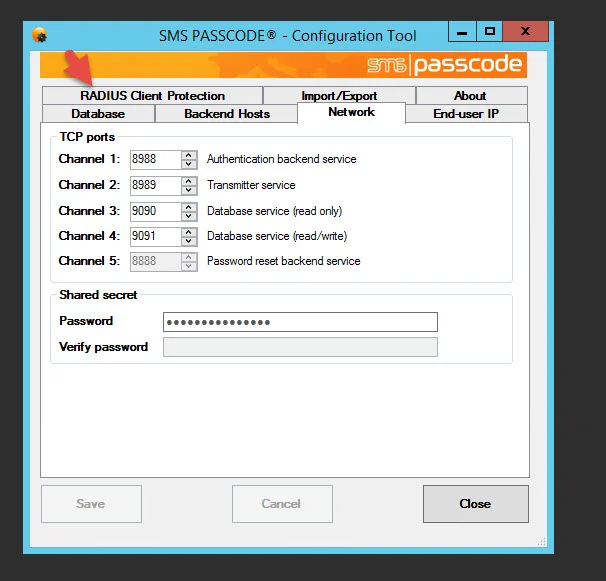
Task: Click the Channel 4 port field
Action: [x=155, y=236]
